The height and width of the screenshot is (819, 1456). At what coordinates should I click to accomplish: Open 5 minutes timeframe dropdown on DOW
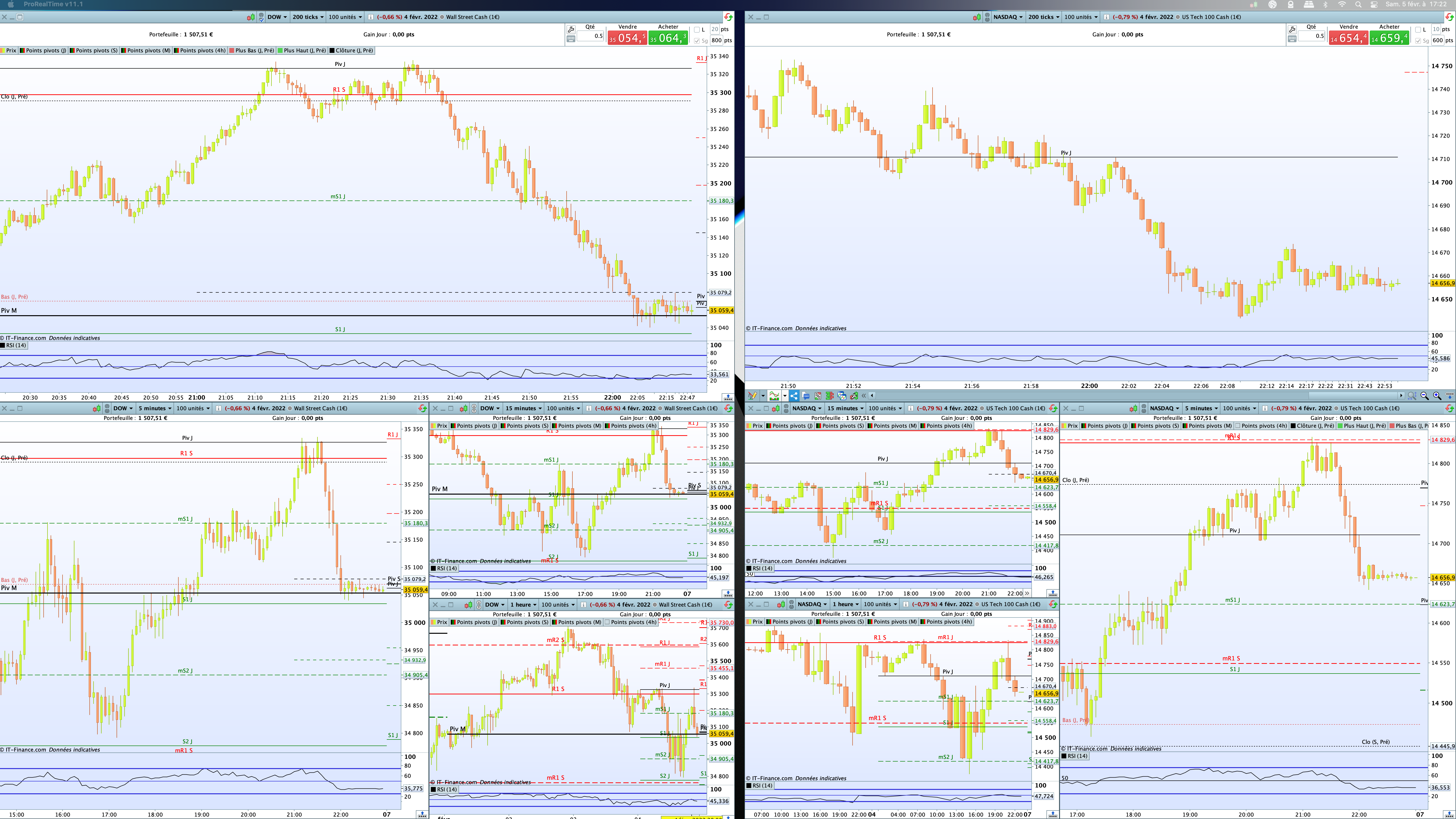(155, 408)
